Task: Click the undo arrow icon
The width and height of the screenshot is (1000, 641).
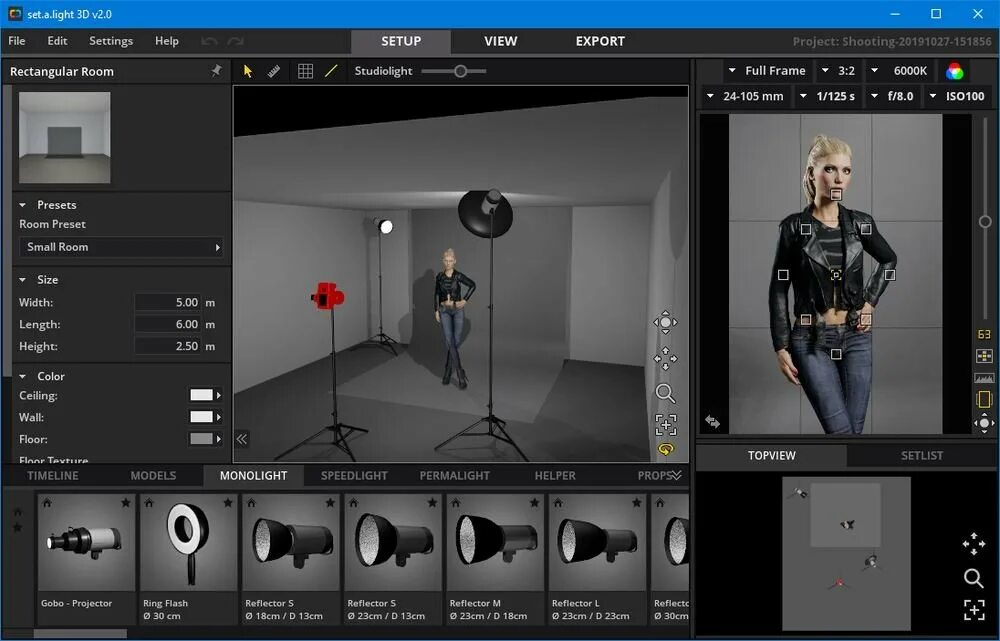Action: [x=209, y=41]
